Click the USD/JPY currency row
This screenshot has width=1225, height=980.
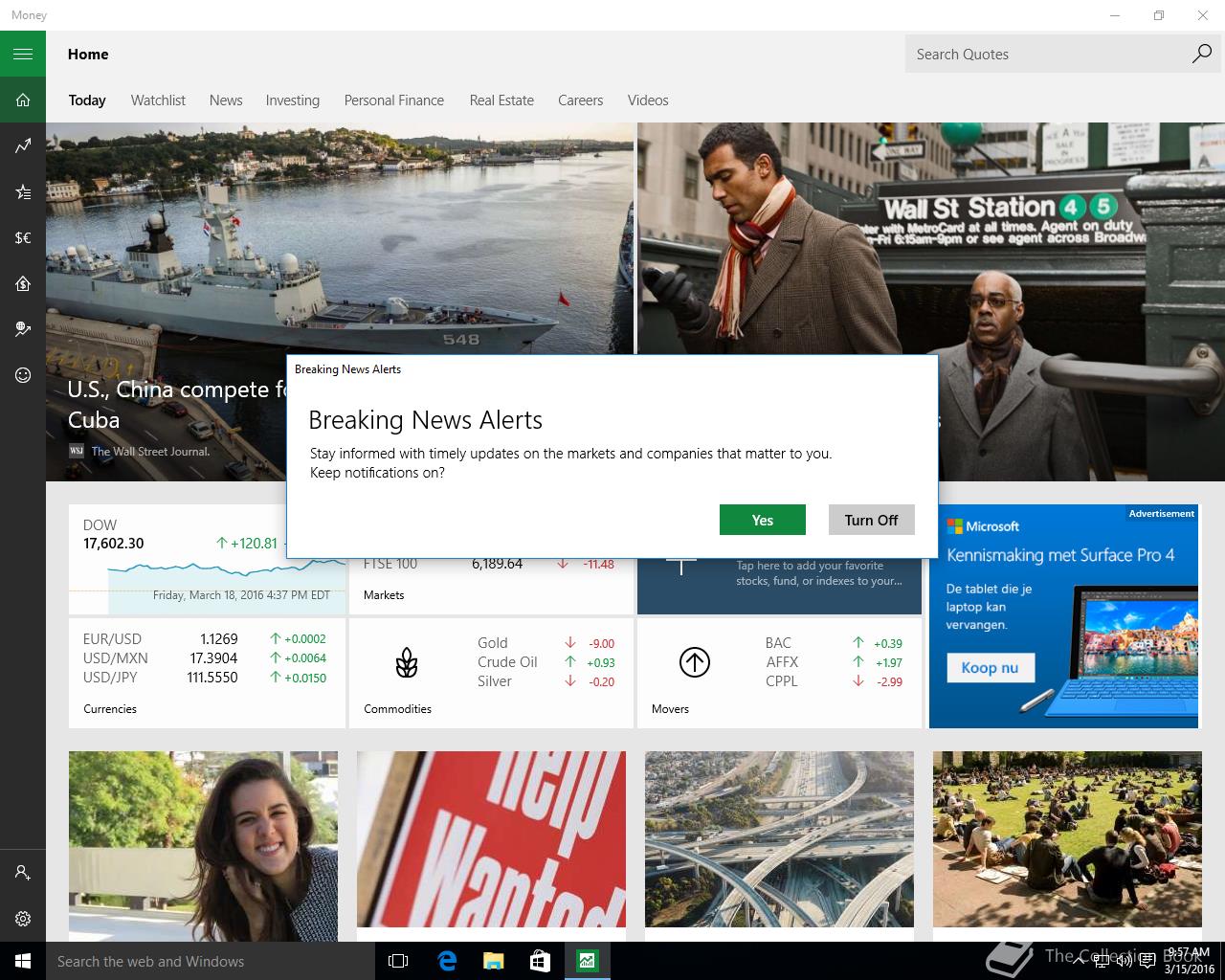tap(204, 678)
